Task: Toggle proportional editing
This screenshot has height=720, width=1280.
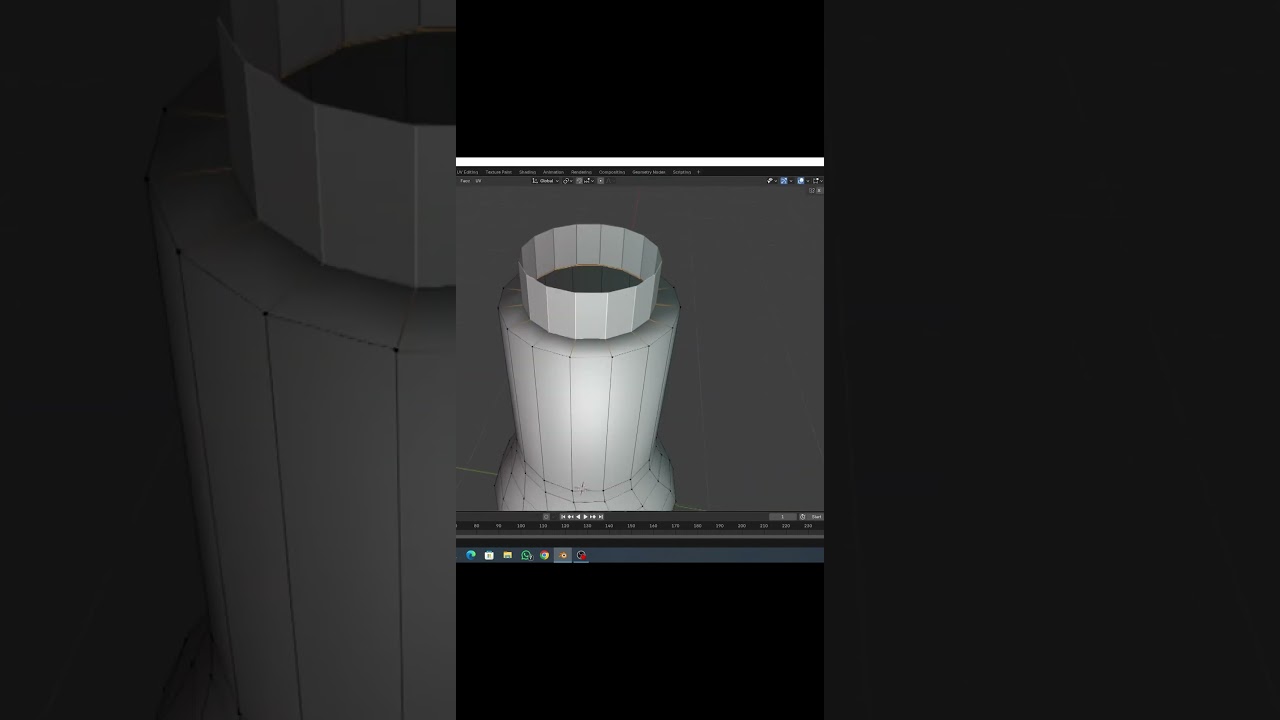Action: [601, 181]
